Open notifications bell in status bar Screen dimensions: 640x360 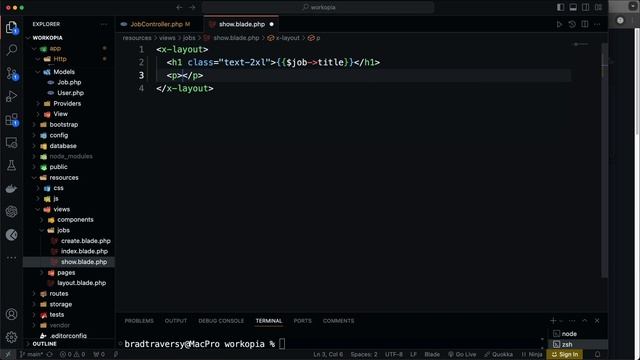click(x=598, y=354)
